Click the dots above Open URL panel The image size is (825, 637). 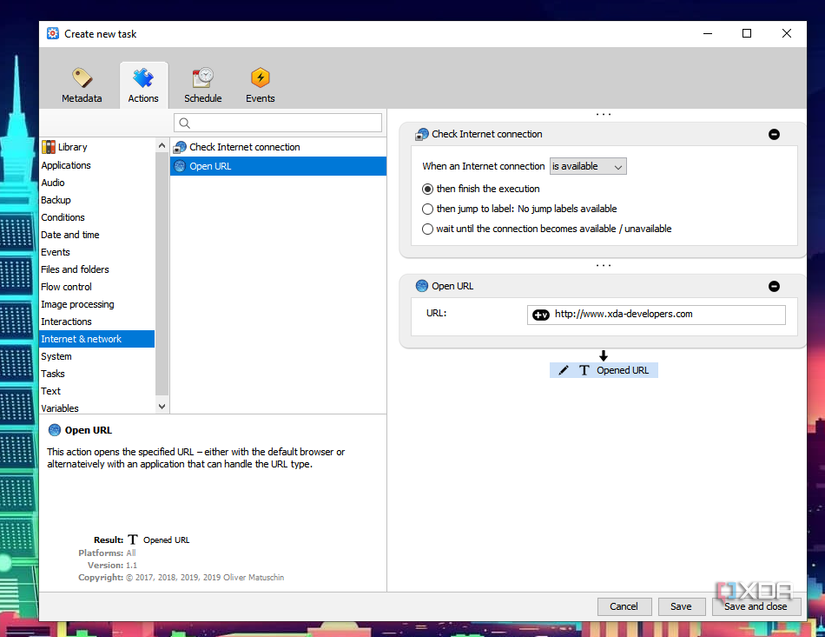603,266
